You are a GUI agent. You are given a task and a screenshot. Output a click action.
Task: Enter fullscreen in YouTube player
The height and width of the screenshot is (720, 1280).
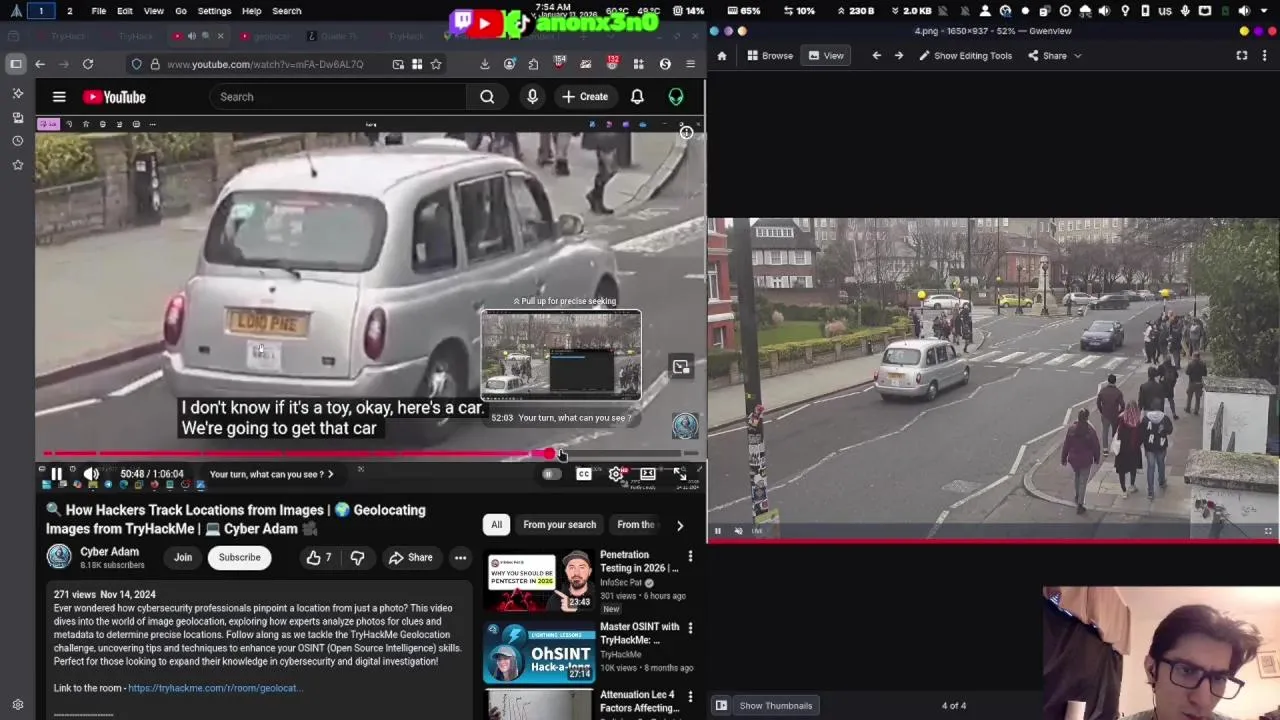[680, 474]
